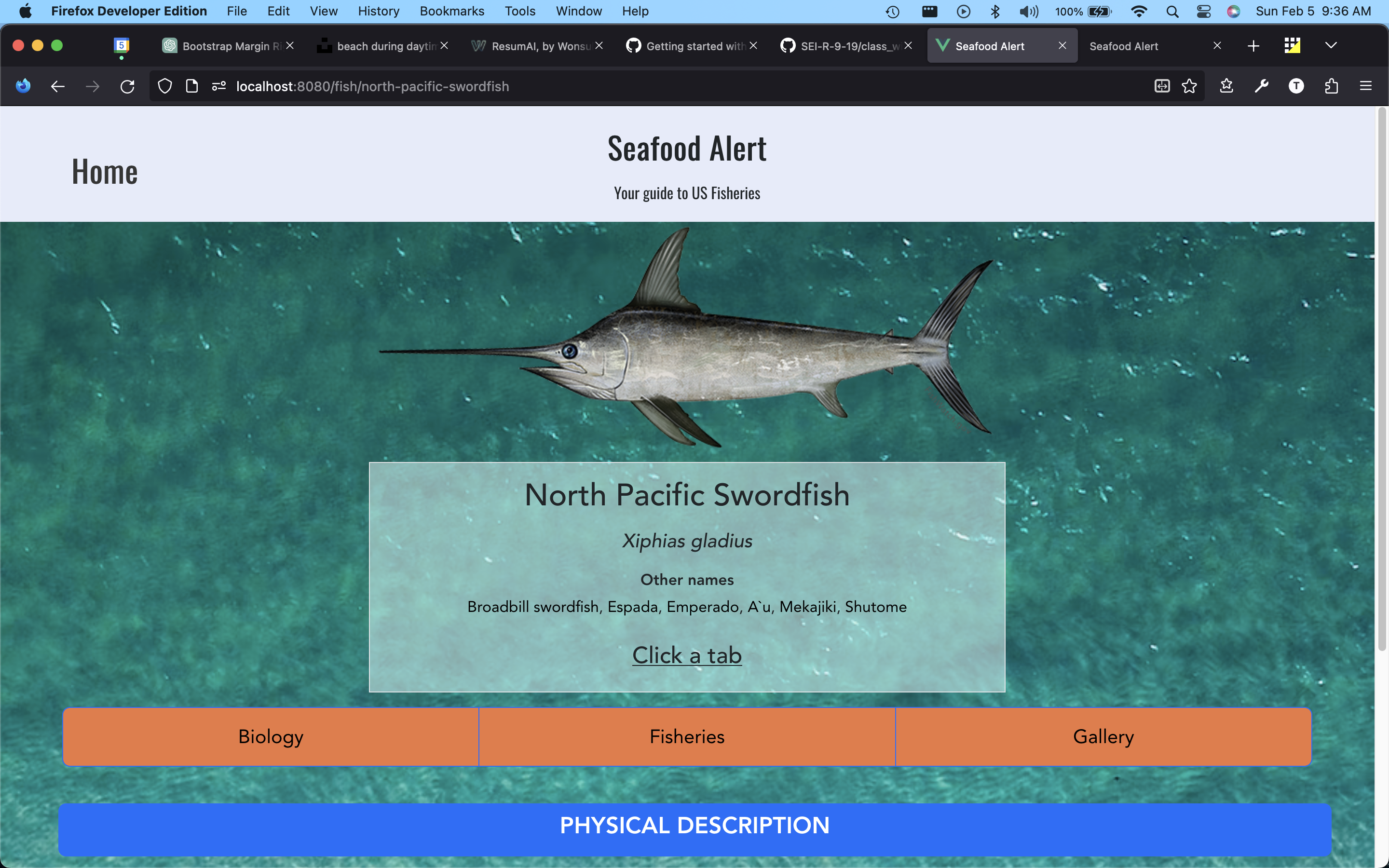Go back with the back arrow
This screenshot has height=868, width=1389.
[x=57, y=87]
